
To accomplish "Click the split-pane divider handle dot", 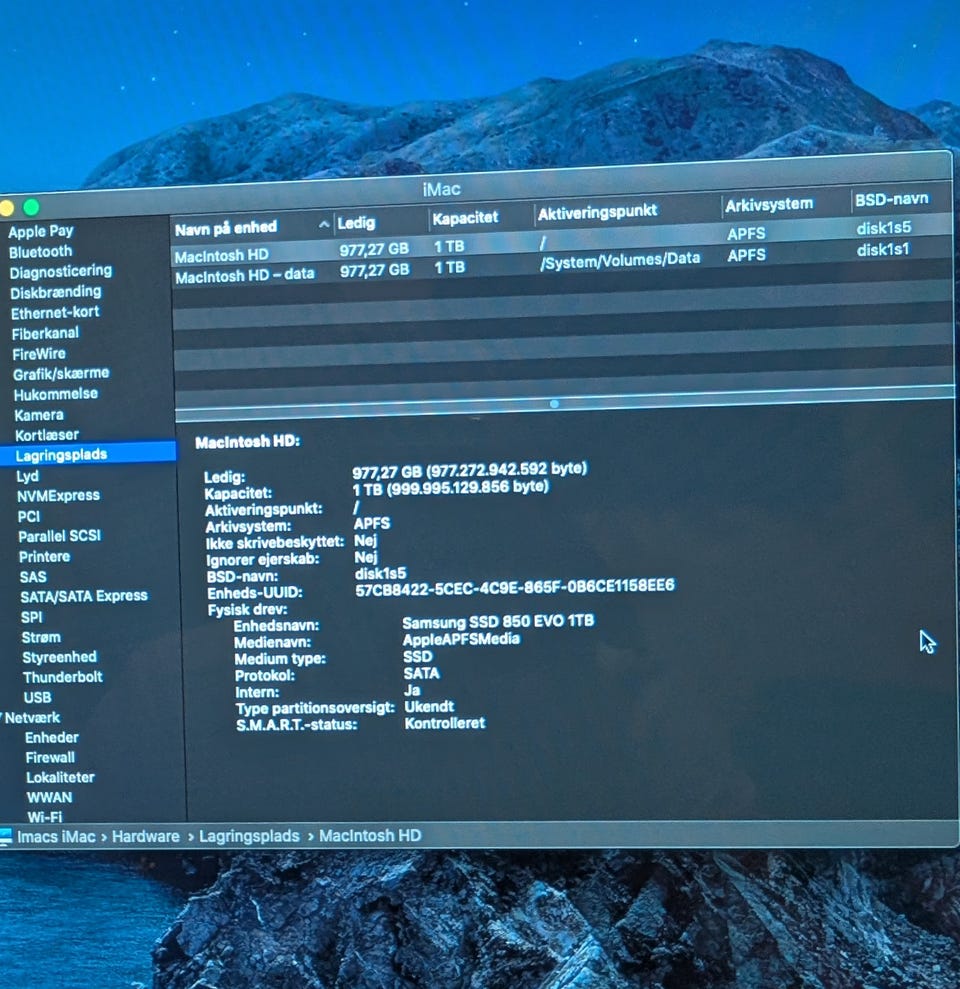I will pos(554,404).
